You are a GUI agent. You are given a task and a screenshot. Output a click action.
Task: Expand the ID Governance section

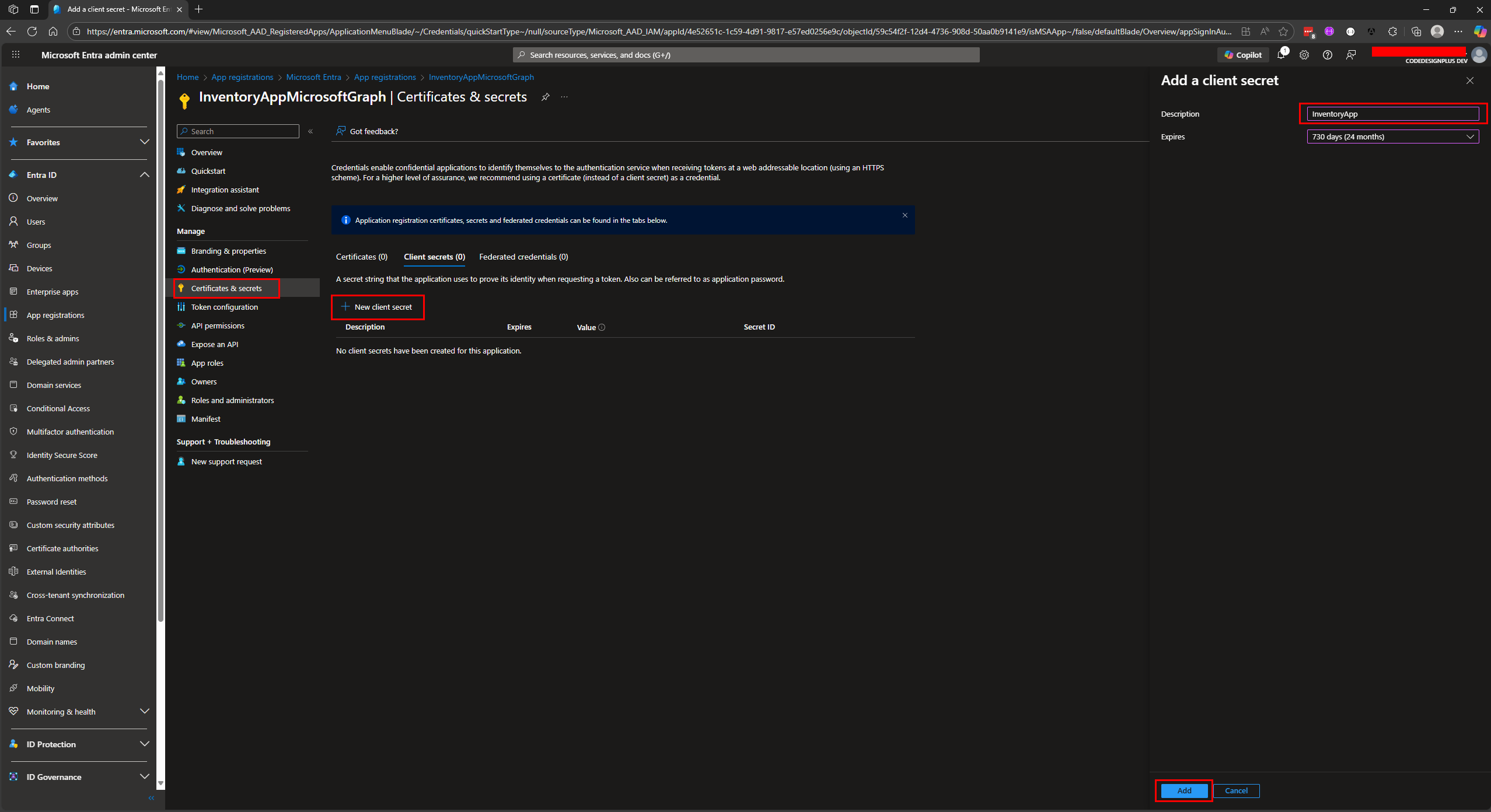(x=145, y=777)
